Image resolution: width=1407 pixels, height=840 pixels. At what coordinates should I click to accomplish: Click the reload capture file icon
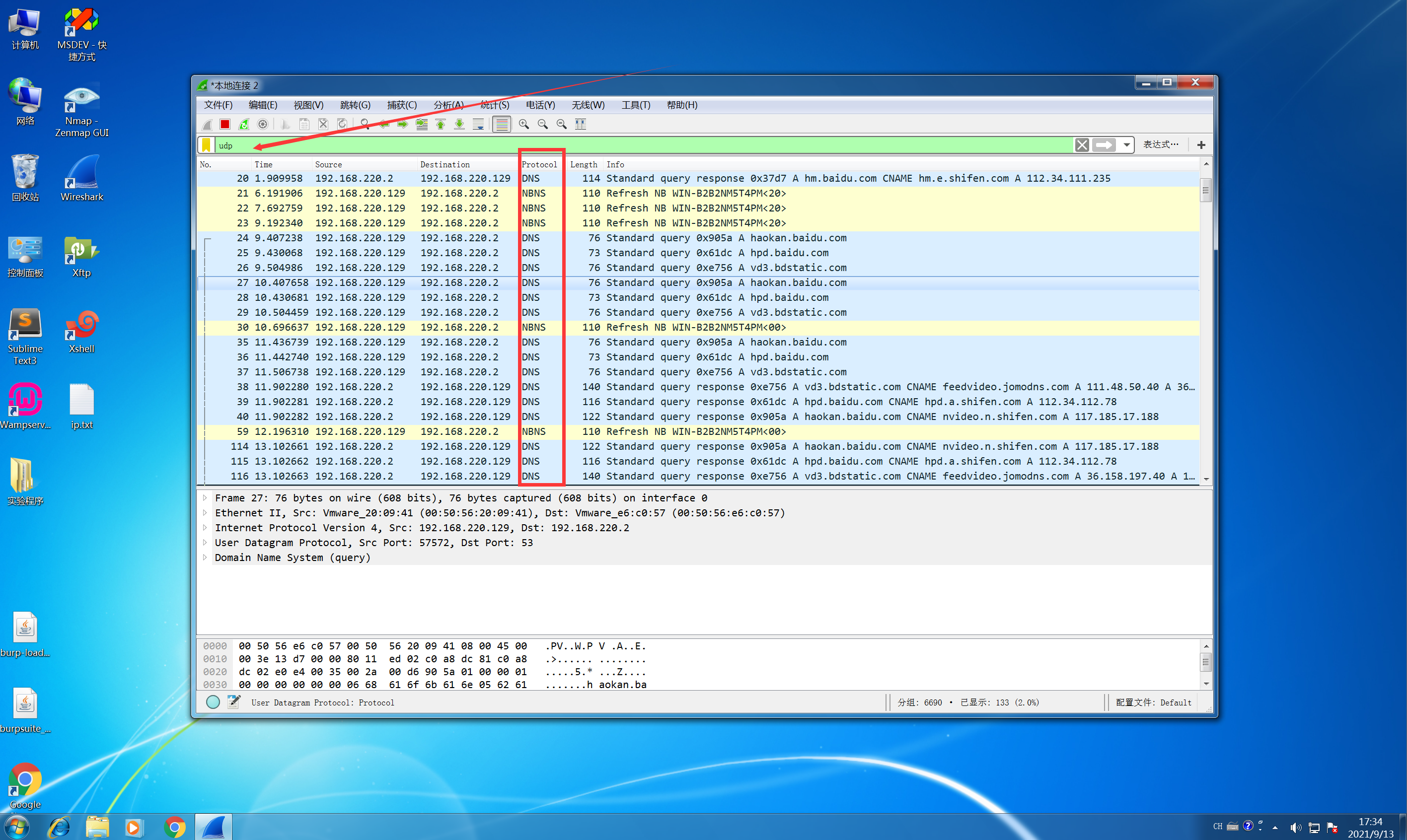point(342,125)
